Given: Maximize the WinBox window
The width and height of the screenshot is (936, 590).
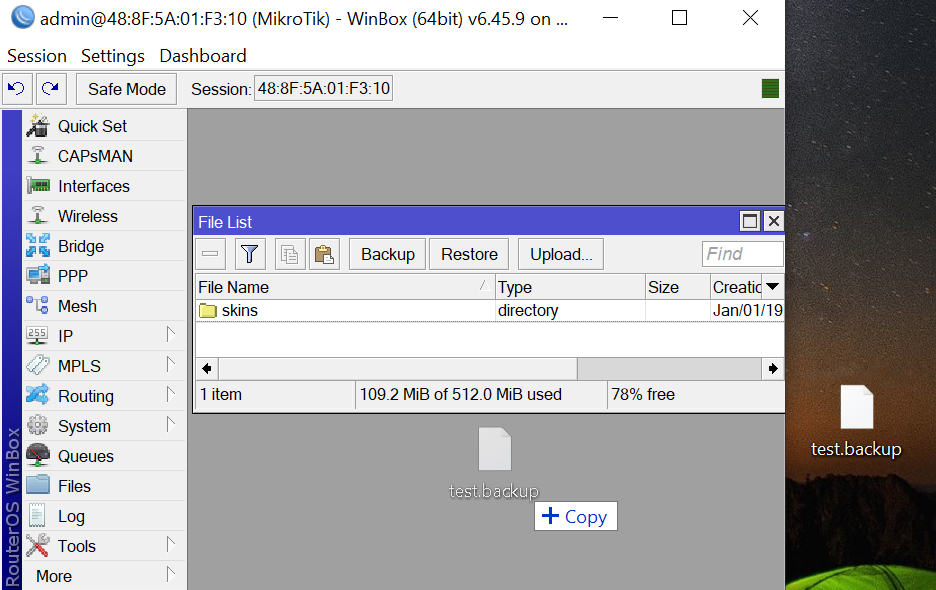Looking at the screenshot, I should [x=679, y=18].
